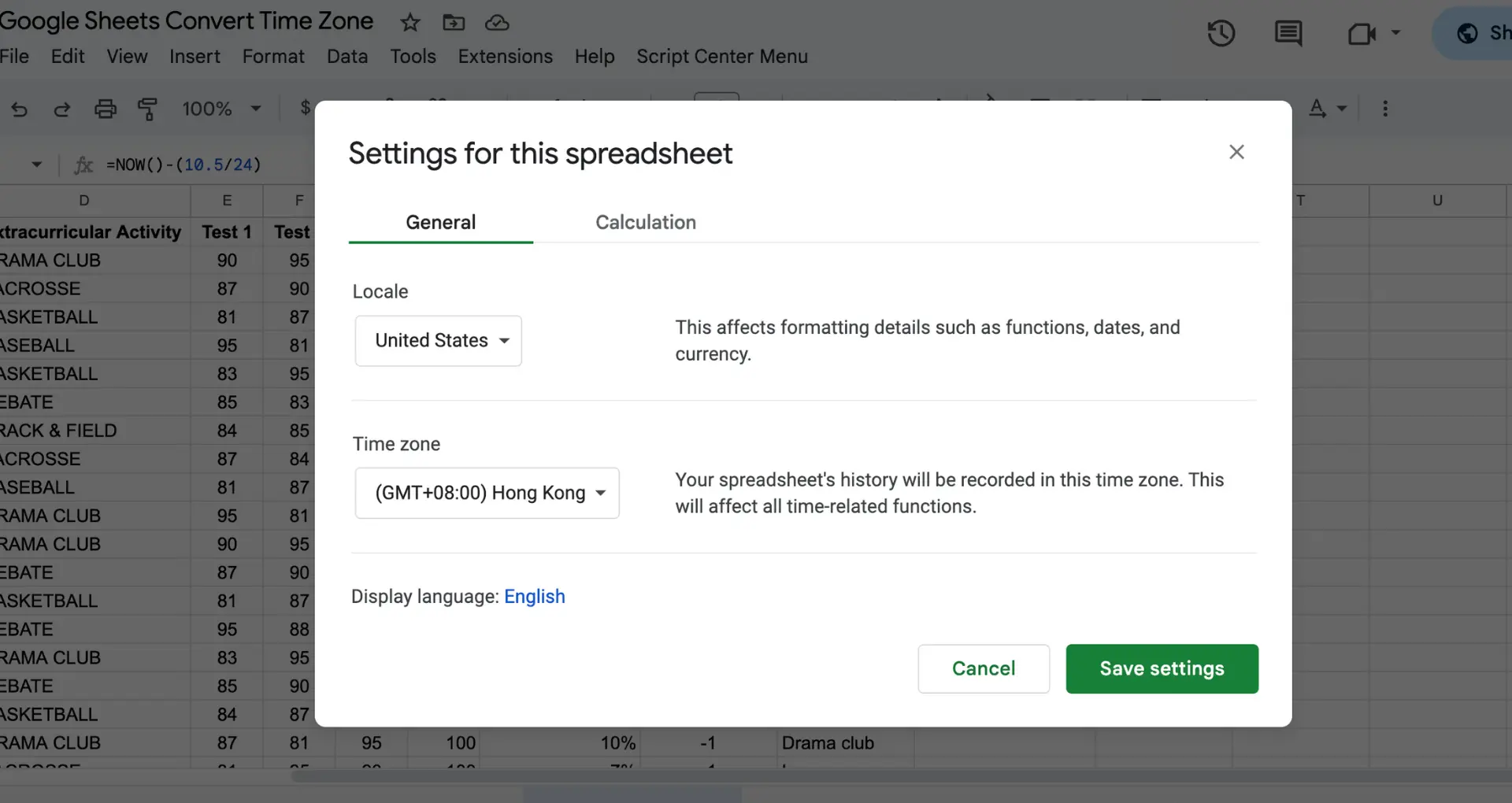Undo the last action
The width and height of the screenshot is (1512, 803).
[x=20, y=109]
